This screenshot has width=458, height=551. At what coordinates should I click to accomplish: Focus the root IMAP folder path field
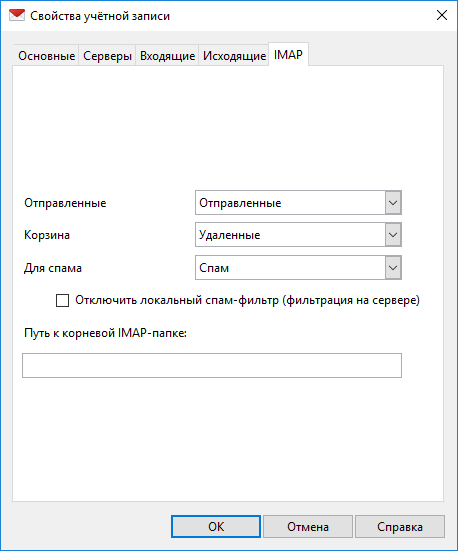pyautogui.click(x=212, y=365)
